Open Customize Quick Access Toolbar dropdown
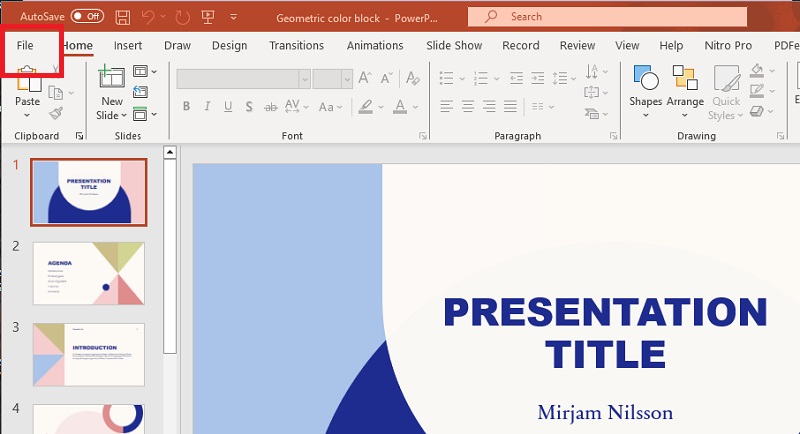The height and width of the screenshot is (434, 800). click(x=233, y=17)
